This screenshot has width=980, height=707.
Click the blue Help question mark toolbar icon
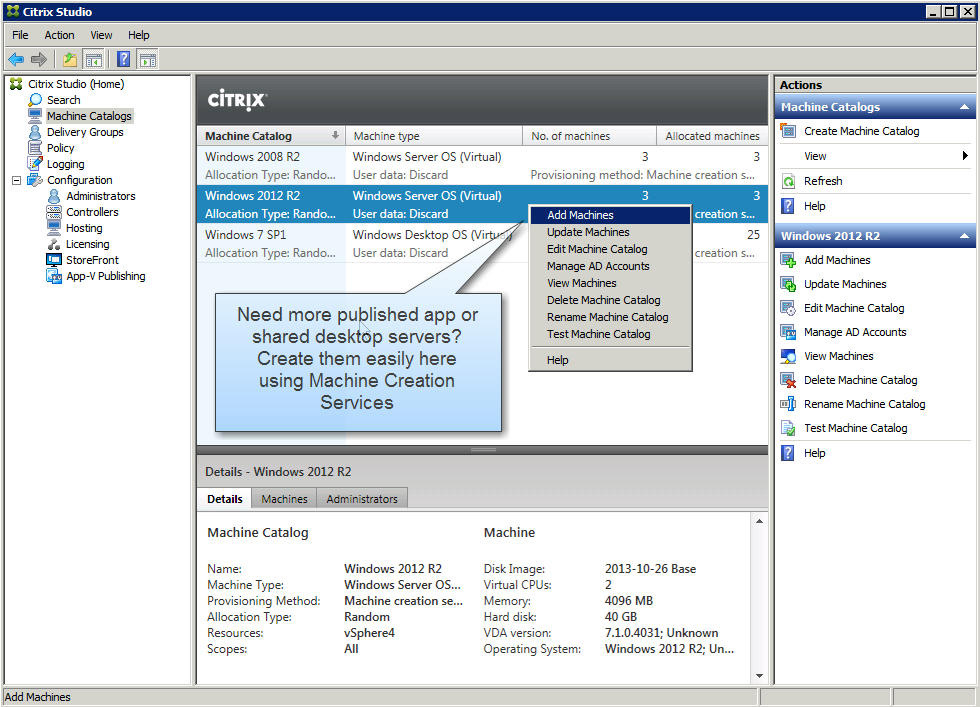click(124, 59)
